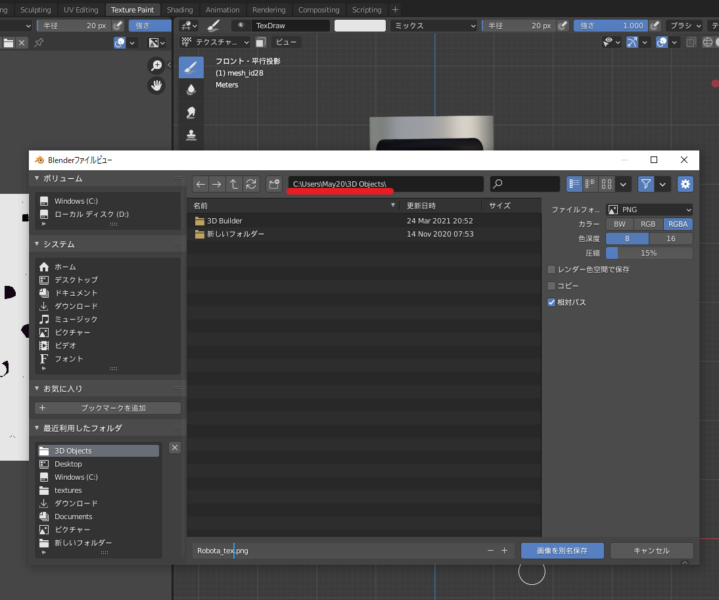Select Soften tool in viewport toolbar
This screenshot has width=719, height=600.
pyautogui.click(x=191, y=89)
